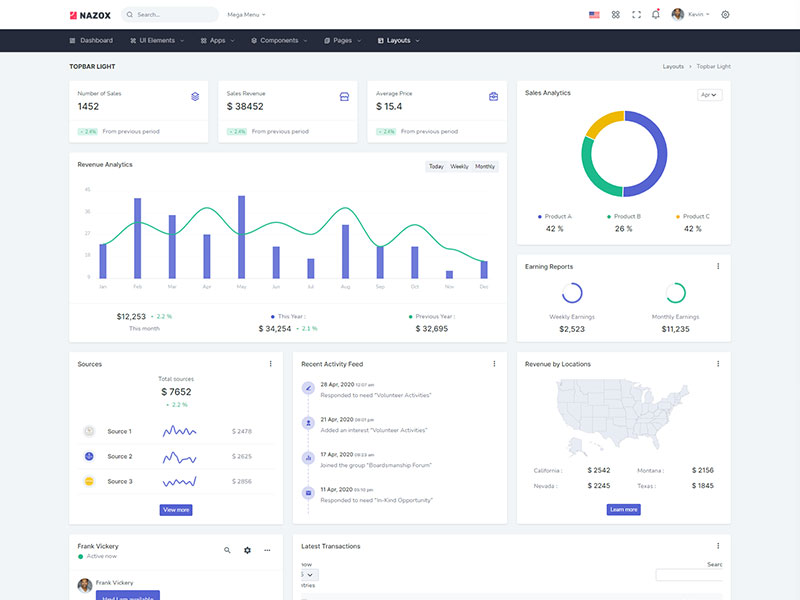Click Learn more under Revenue by Locations
This screenshot has height=600, width=800.
623,510
